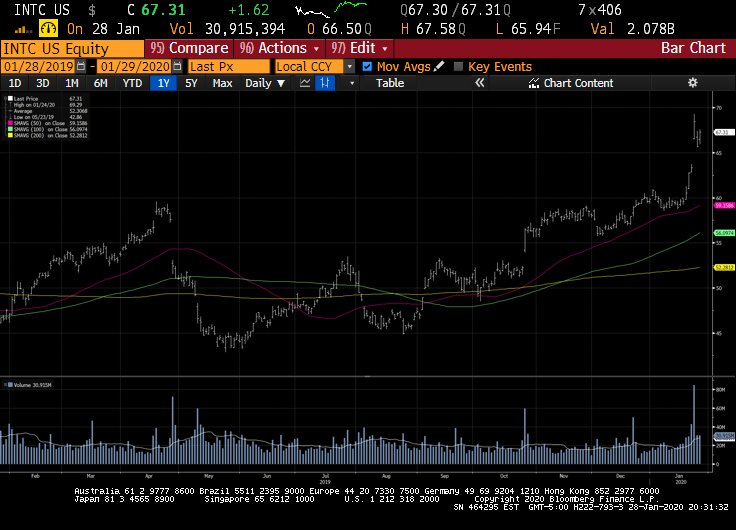The width and height of the screenshot is (736, 530).
Task: Click the Volume legend swatch in lower panel
Action: point(10,385)
